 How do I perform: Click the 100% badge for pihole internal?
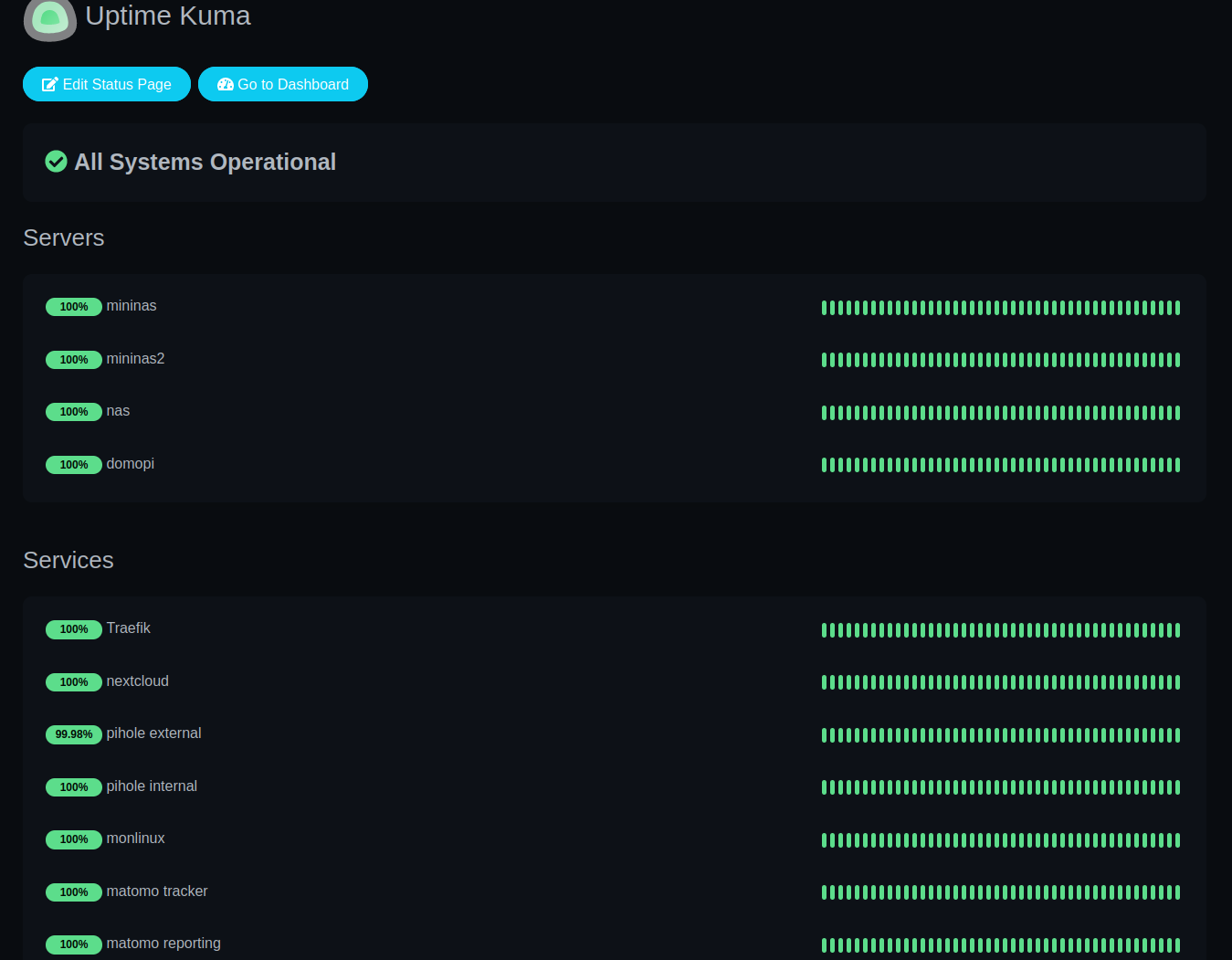[x=74, y=787]
